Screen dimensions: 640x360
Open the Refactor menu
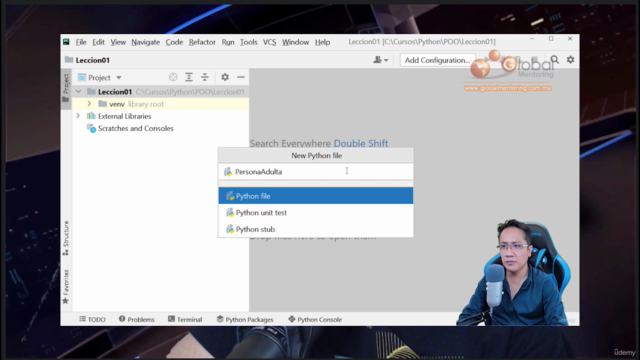[x=202, y=42]
